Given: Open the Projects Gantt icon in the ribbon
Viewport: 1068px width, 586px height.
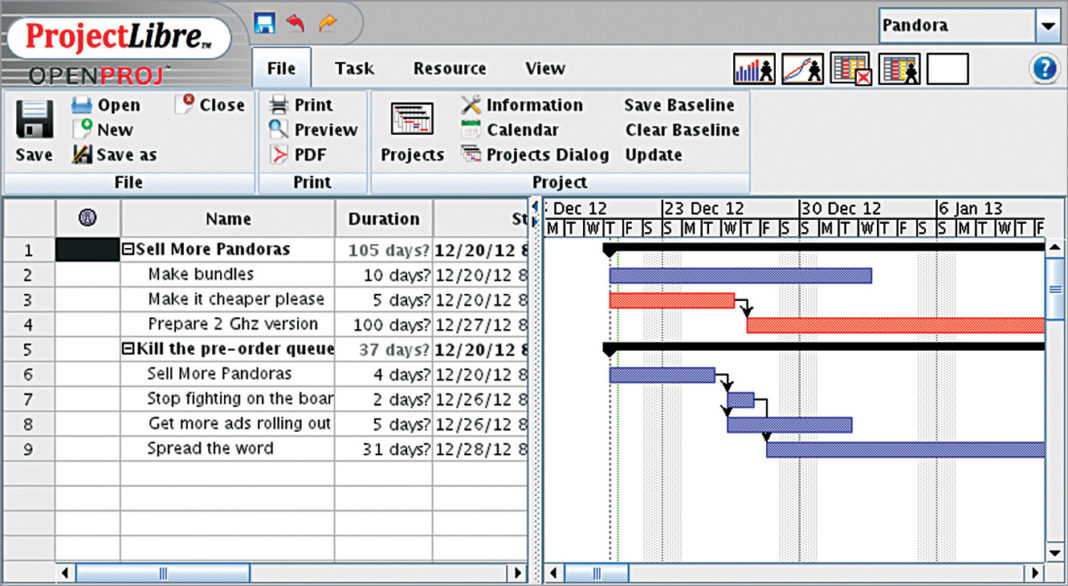Looking at the screenshot, I should tap(412, 120).
